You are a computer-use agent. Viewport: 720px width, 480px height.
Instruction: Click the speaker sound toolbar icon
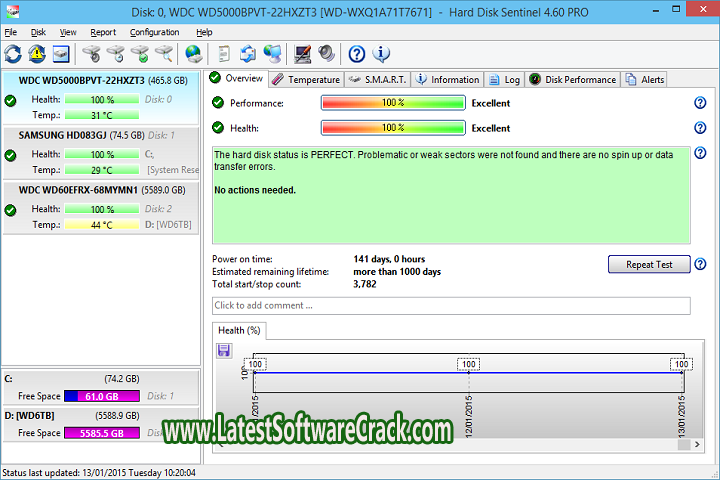tap(326, 54)
